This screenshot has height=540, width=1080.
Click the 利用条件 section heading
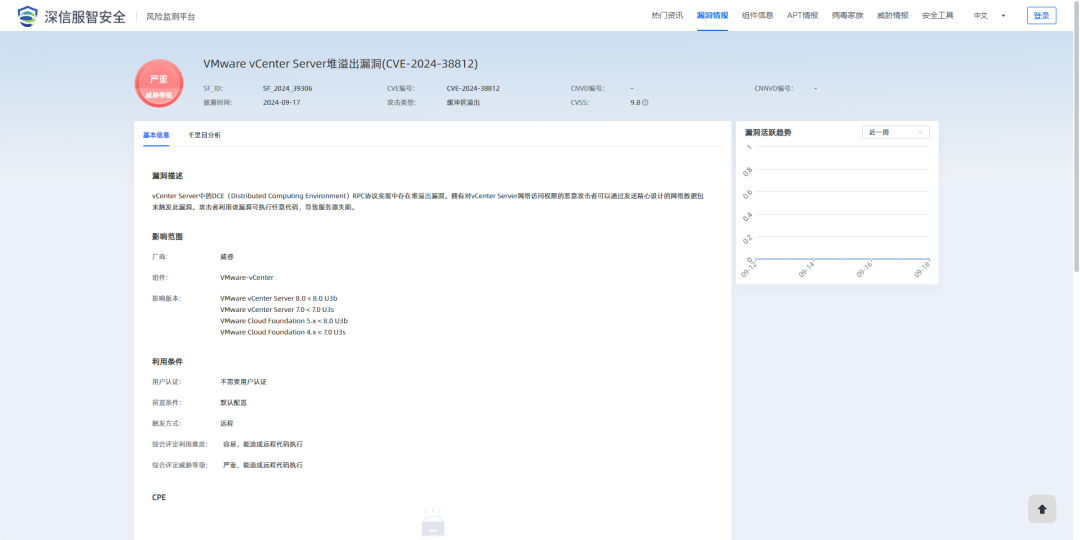point(167,362)
